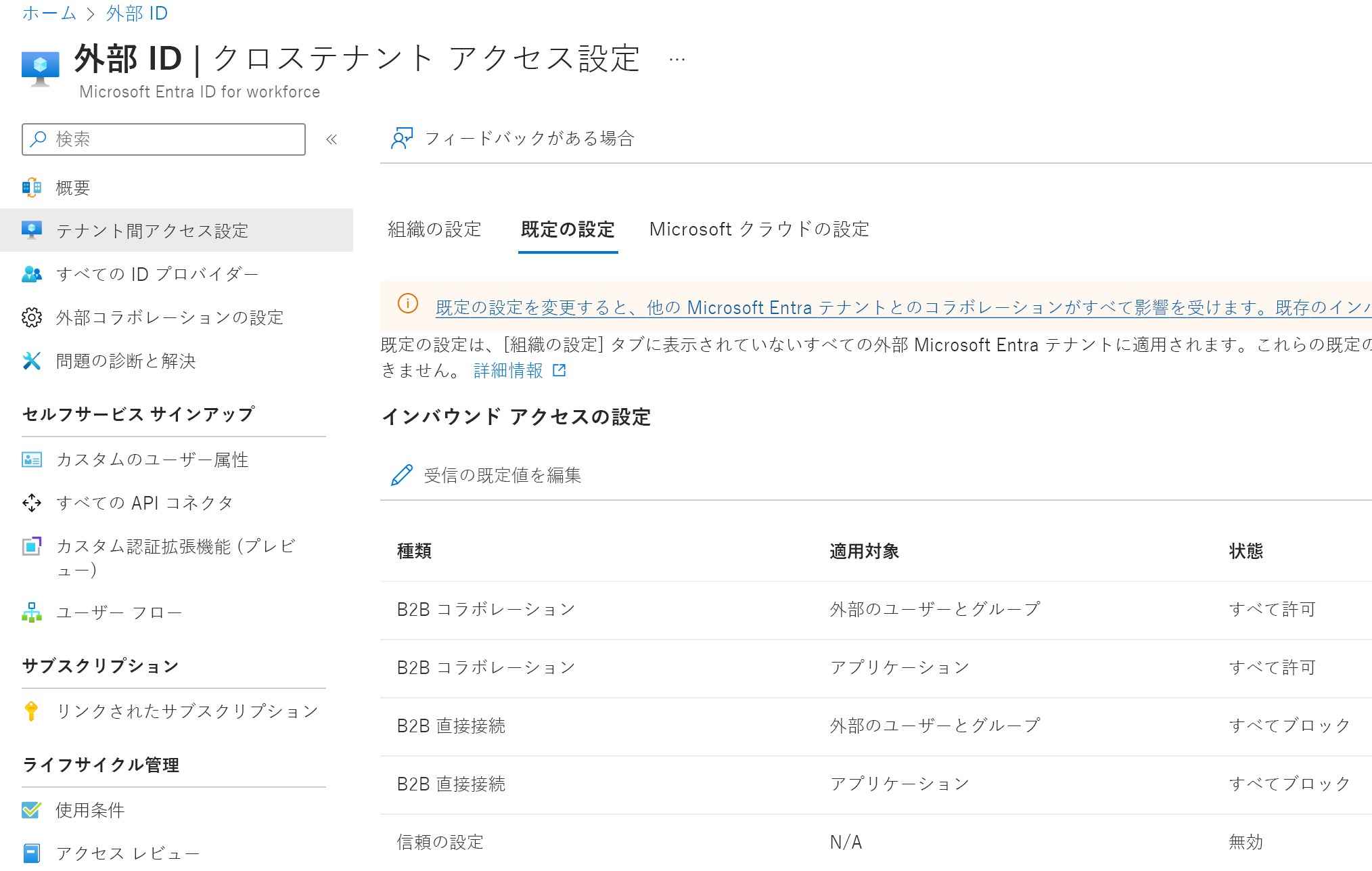
Task: Click the すべての API コネクタ arrows icon
Action: click(x=32, y=503)
